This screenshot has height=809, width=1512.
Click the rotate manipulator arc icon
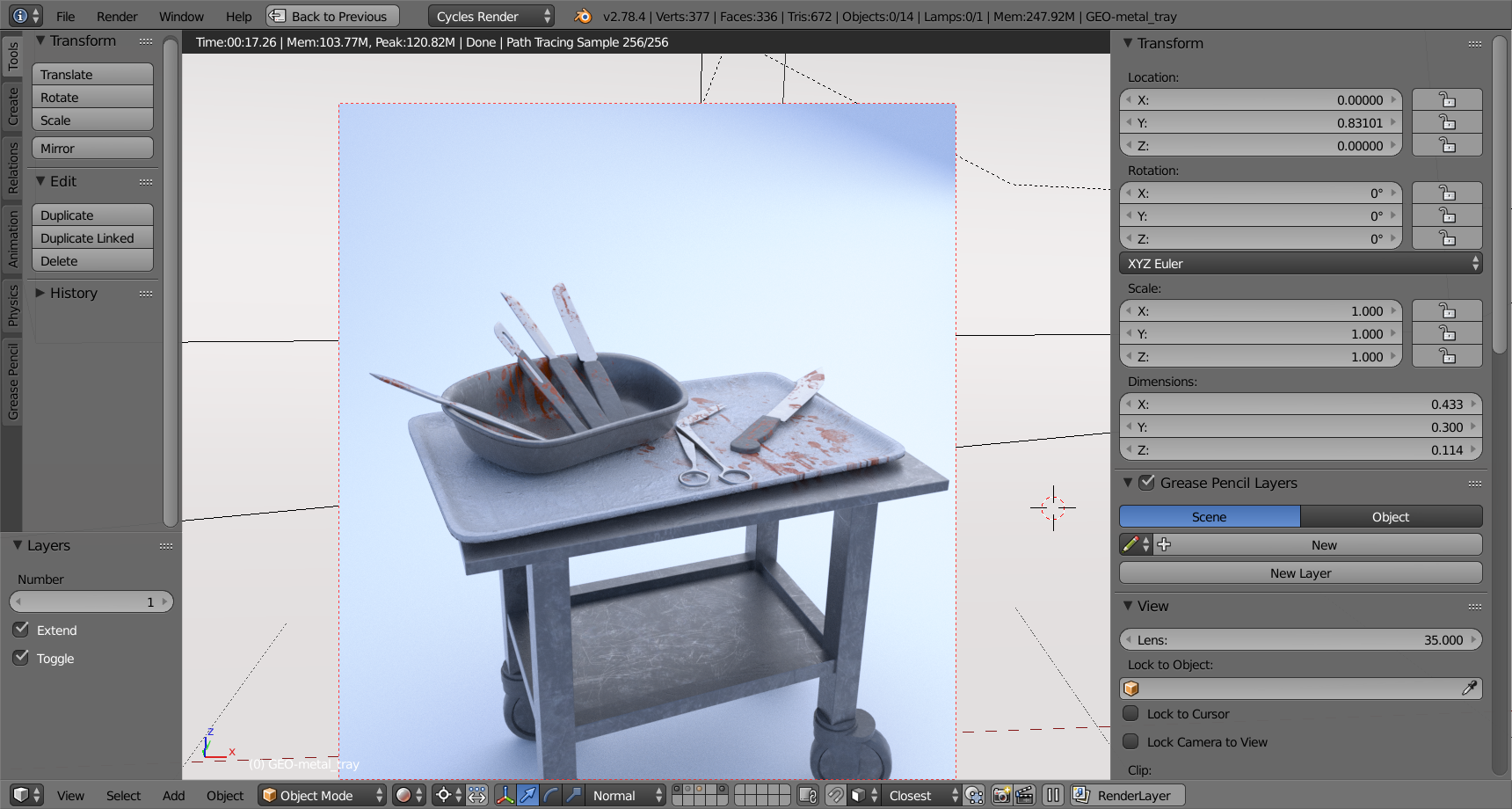(550, 795)
